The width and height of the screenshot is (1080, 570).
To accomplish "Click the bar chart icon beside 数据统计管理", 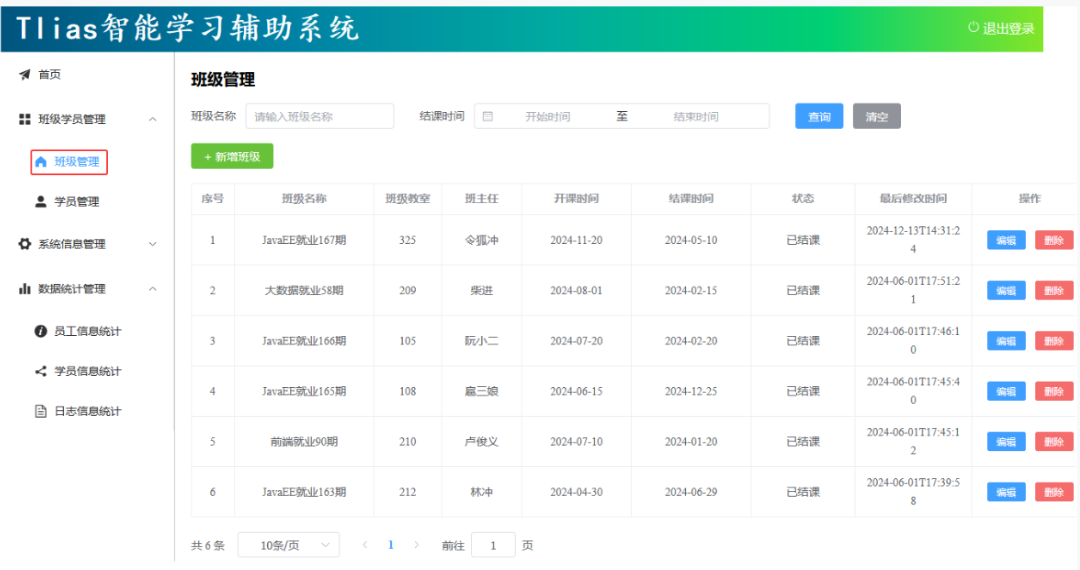I will pyautogui.click(x=25, y=289).
